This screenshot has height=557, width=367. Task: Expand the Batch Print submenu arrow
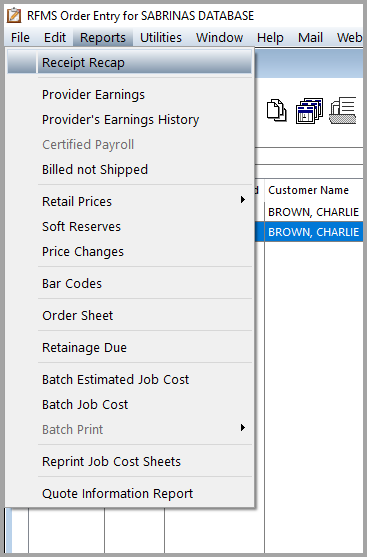pos(243,427)
